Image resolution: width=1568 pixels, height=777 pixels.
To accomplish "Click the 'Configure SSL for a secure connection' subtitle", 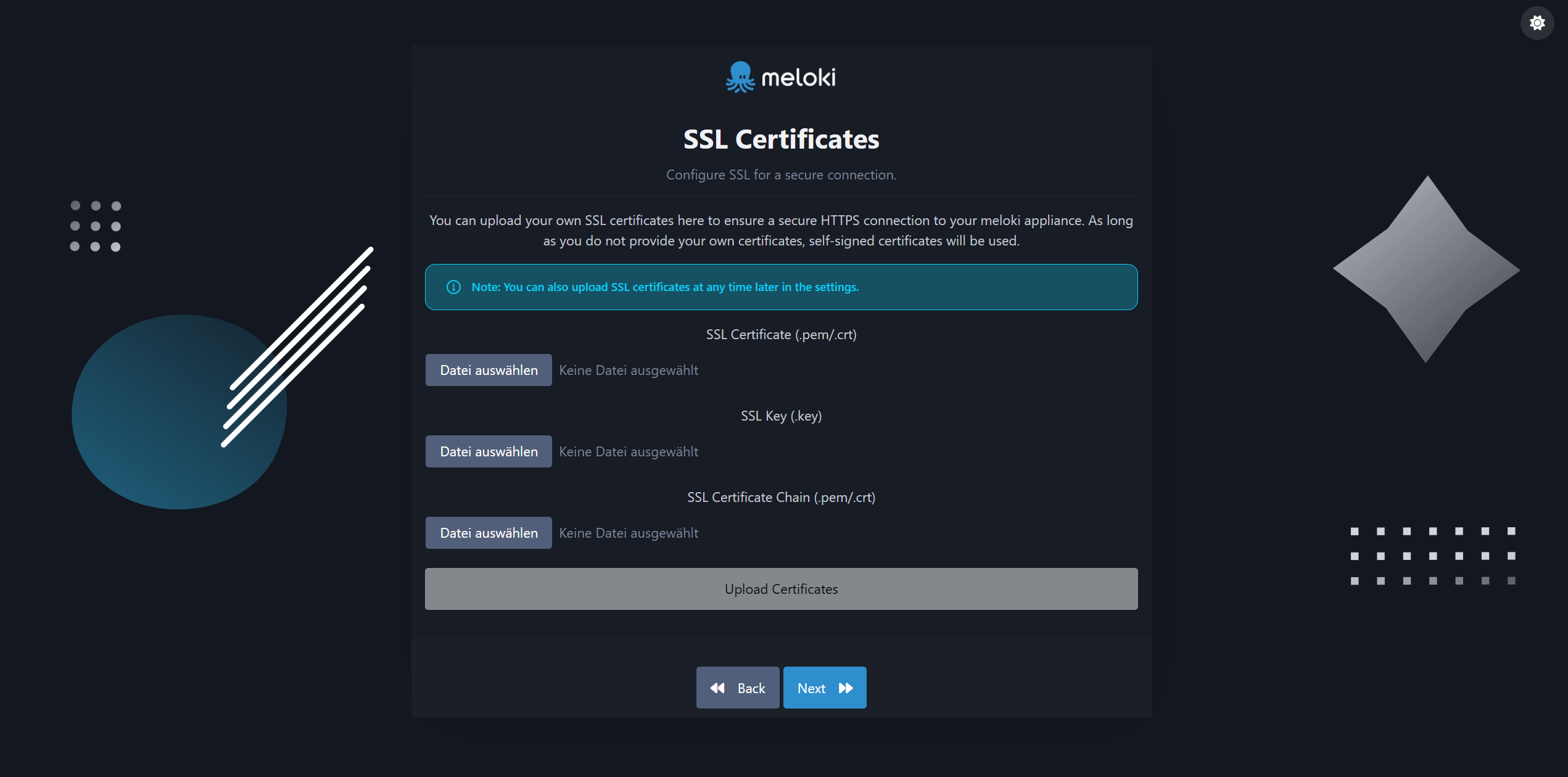I will 781,175.
